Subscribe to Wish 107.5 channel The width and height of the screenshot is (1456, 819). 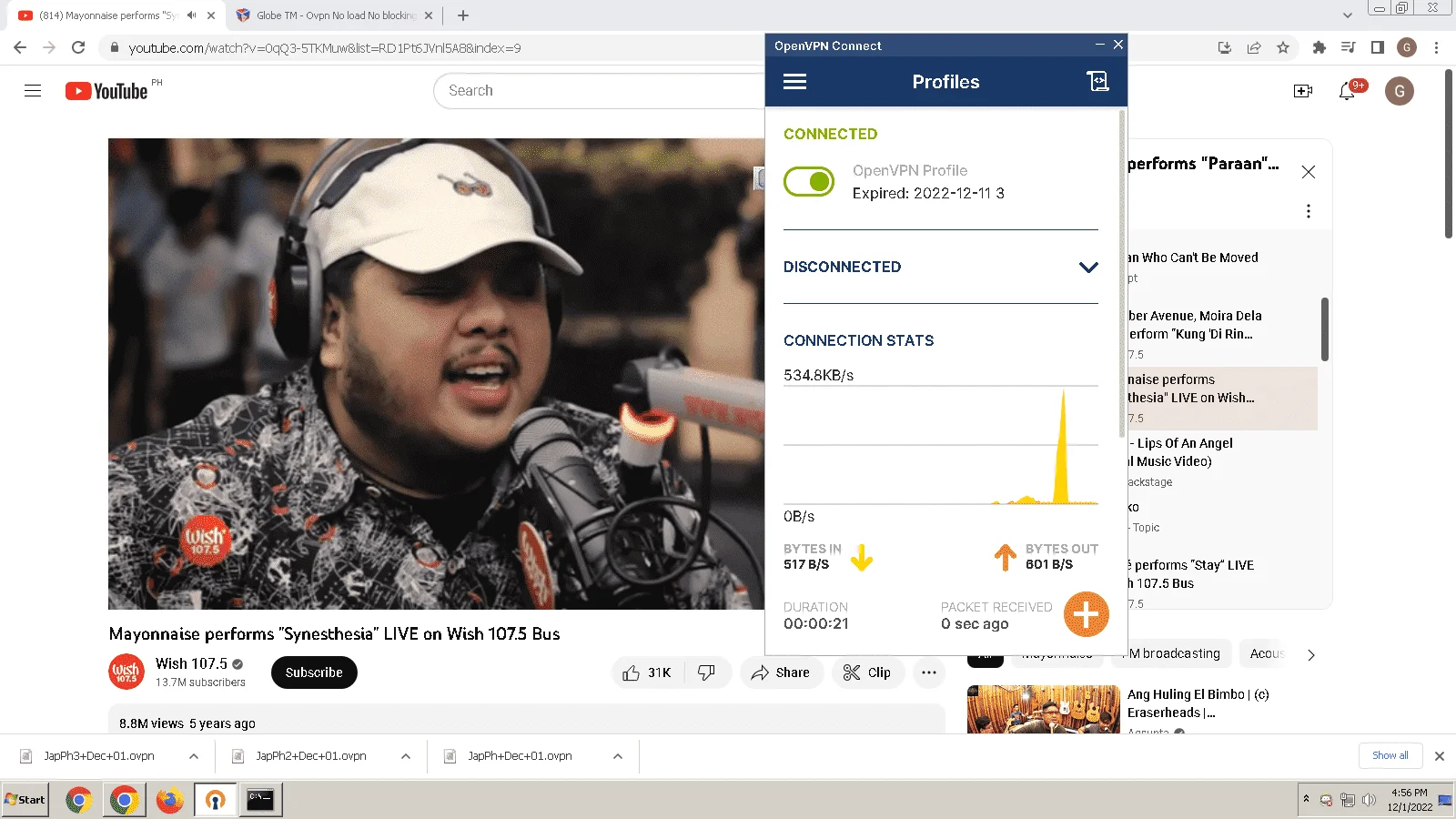tap(314, 672)
